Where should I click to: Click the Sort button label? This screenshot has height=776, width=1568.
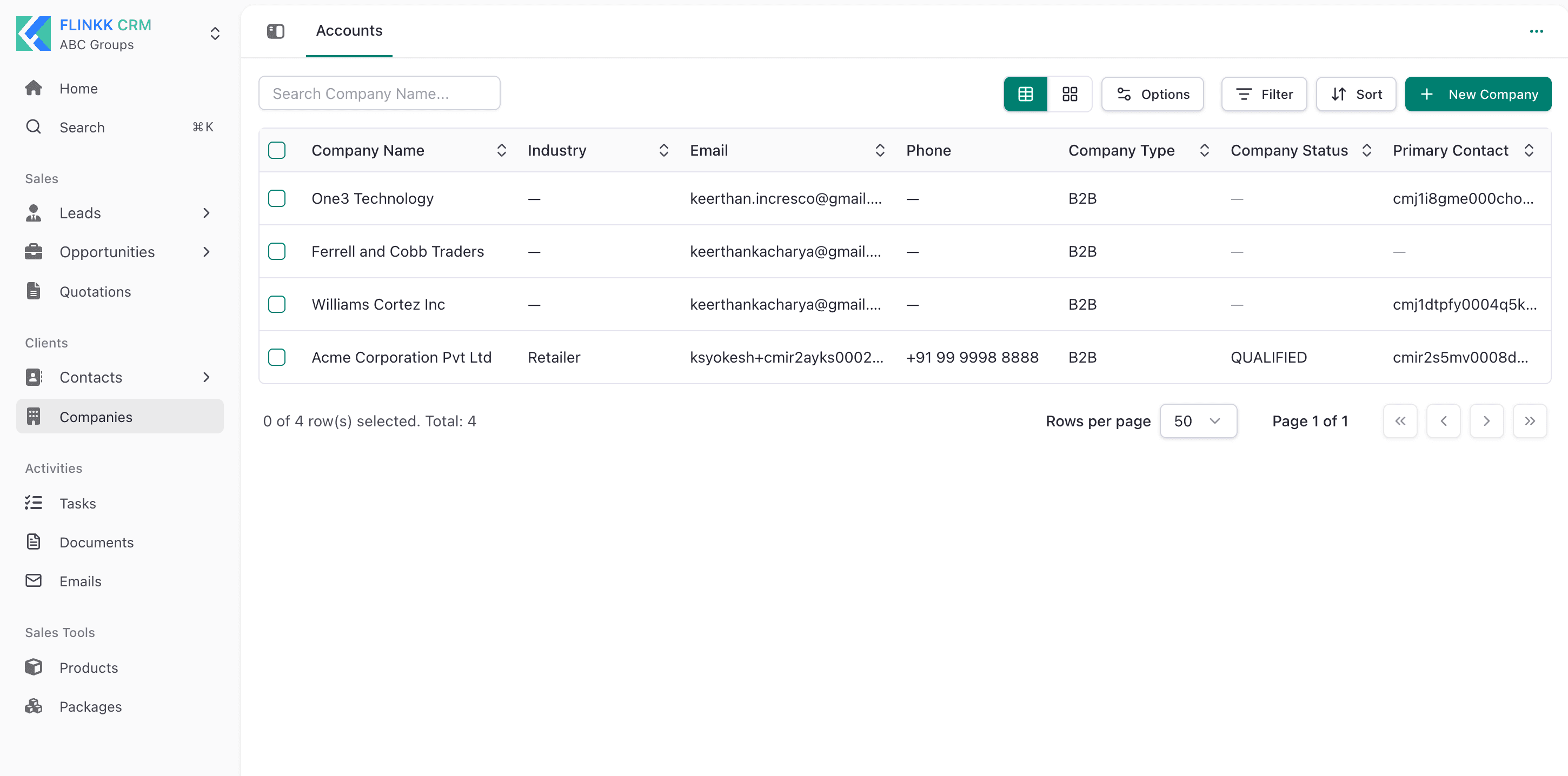click(1369, 94)
